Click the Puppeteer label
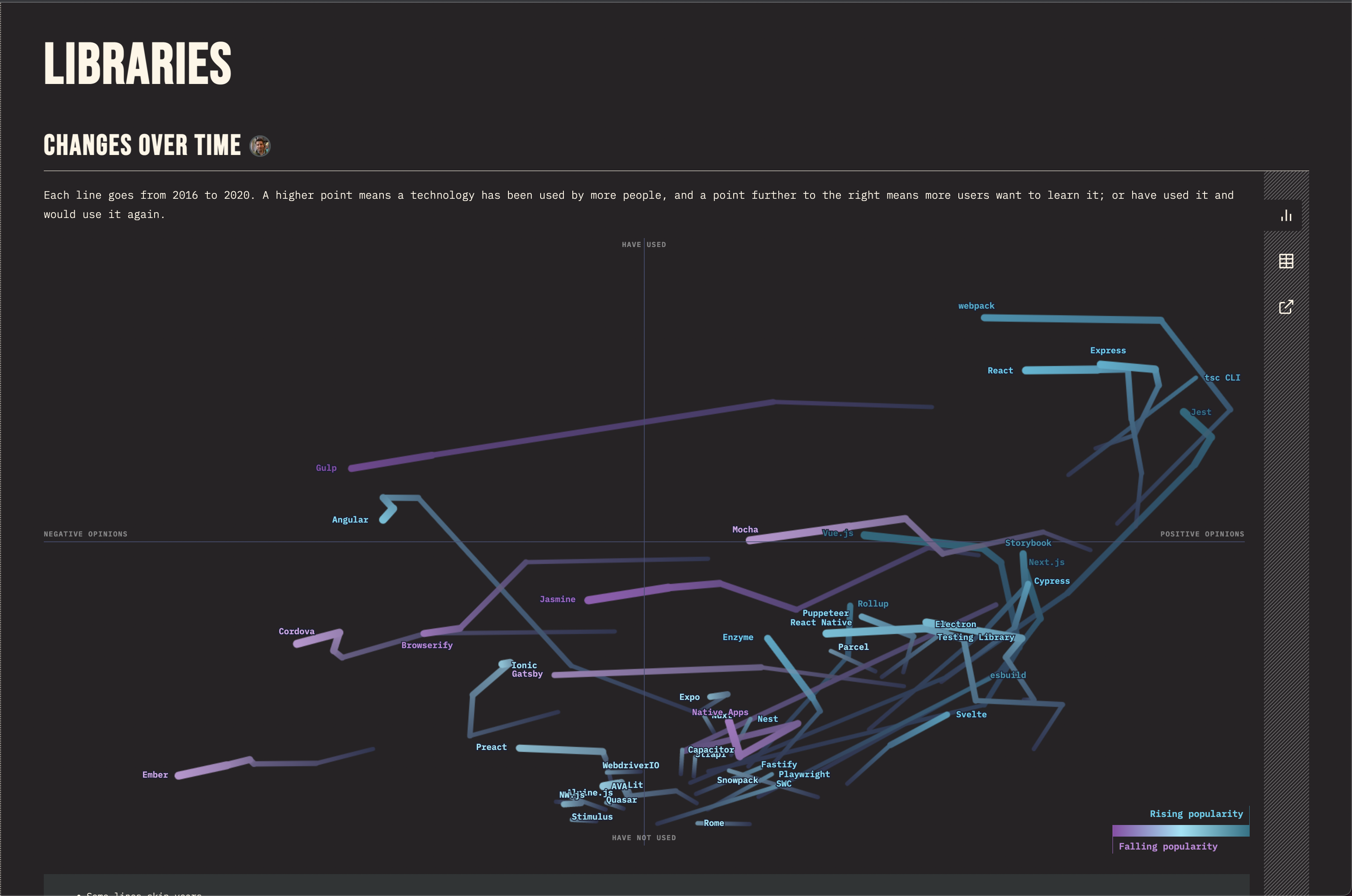Screen dimensions: 1352x896 (x=825, y=613)
